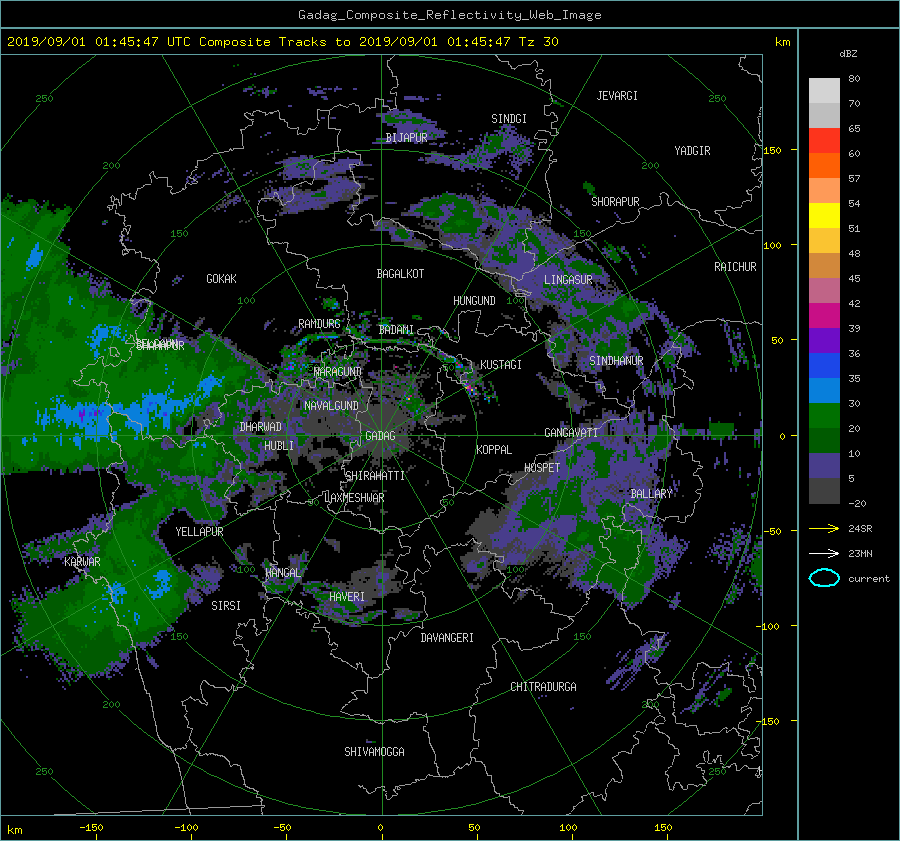Click the HANGAL city label
The image size is (900, 841).
click(x=282, y=573)
